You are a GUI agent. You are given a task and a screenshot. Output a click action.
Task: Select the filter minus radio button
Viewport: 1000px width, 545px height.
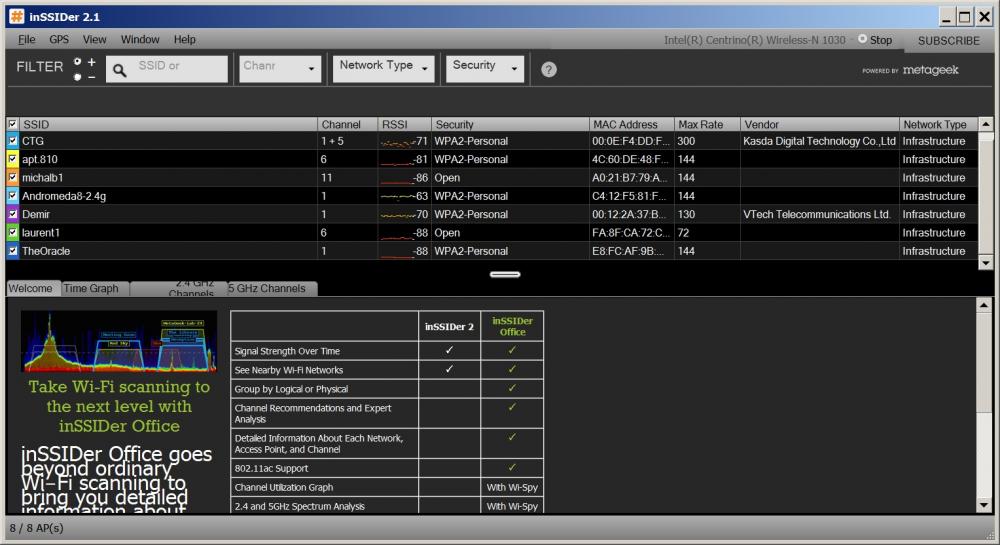(x=78, y=77)
